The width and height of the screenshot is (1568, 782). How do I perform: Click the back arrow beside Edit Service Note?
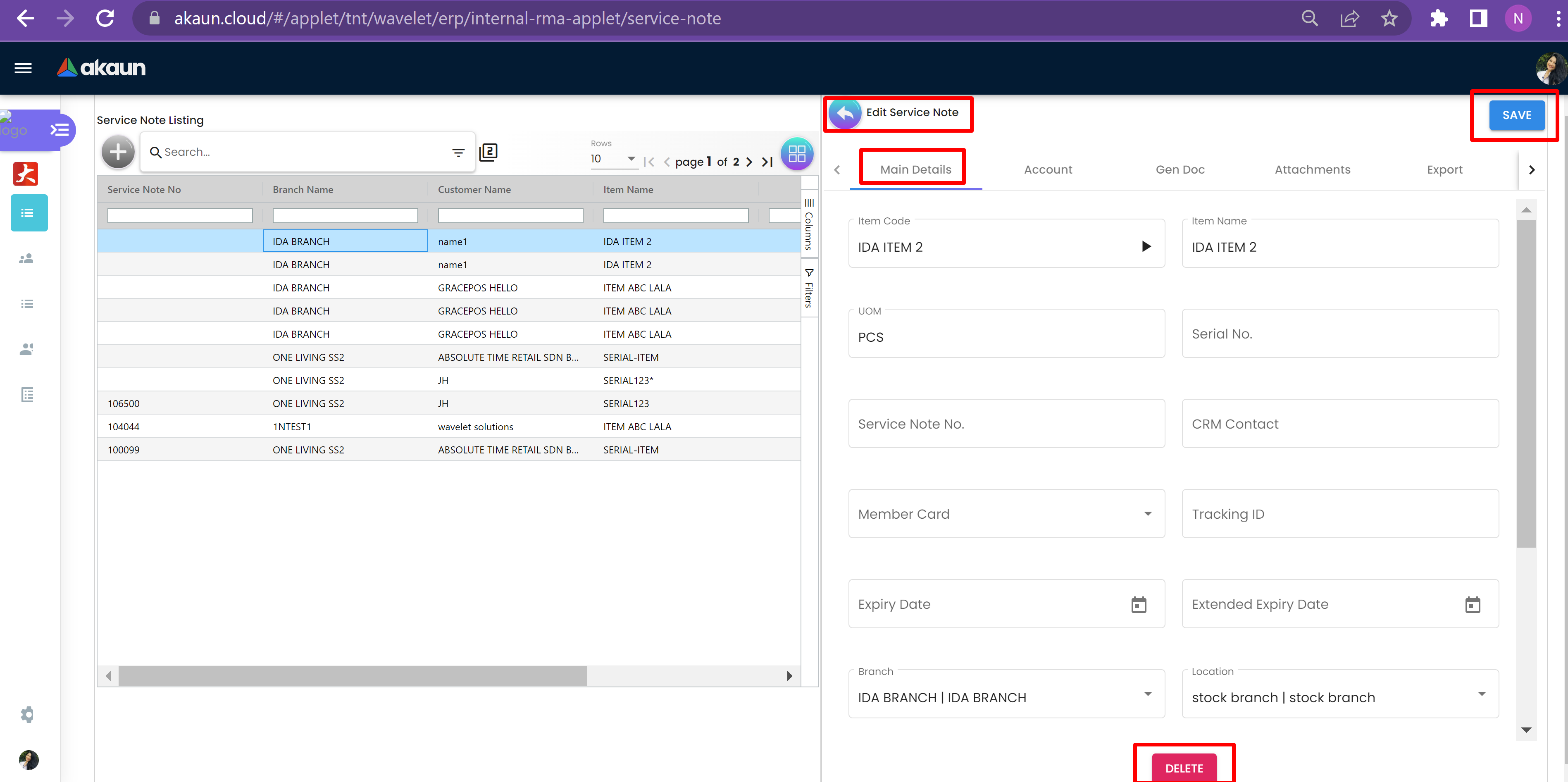click(845, 113)
